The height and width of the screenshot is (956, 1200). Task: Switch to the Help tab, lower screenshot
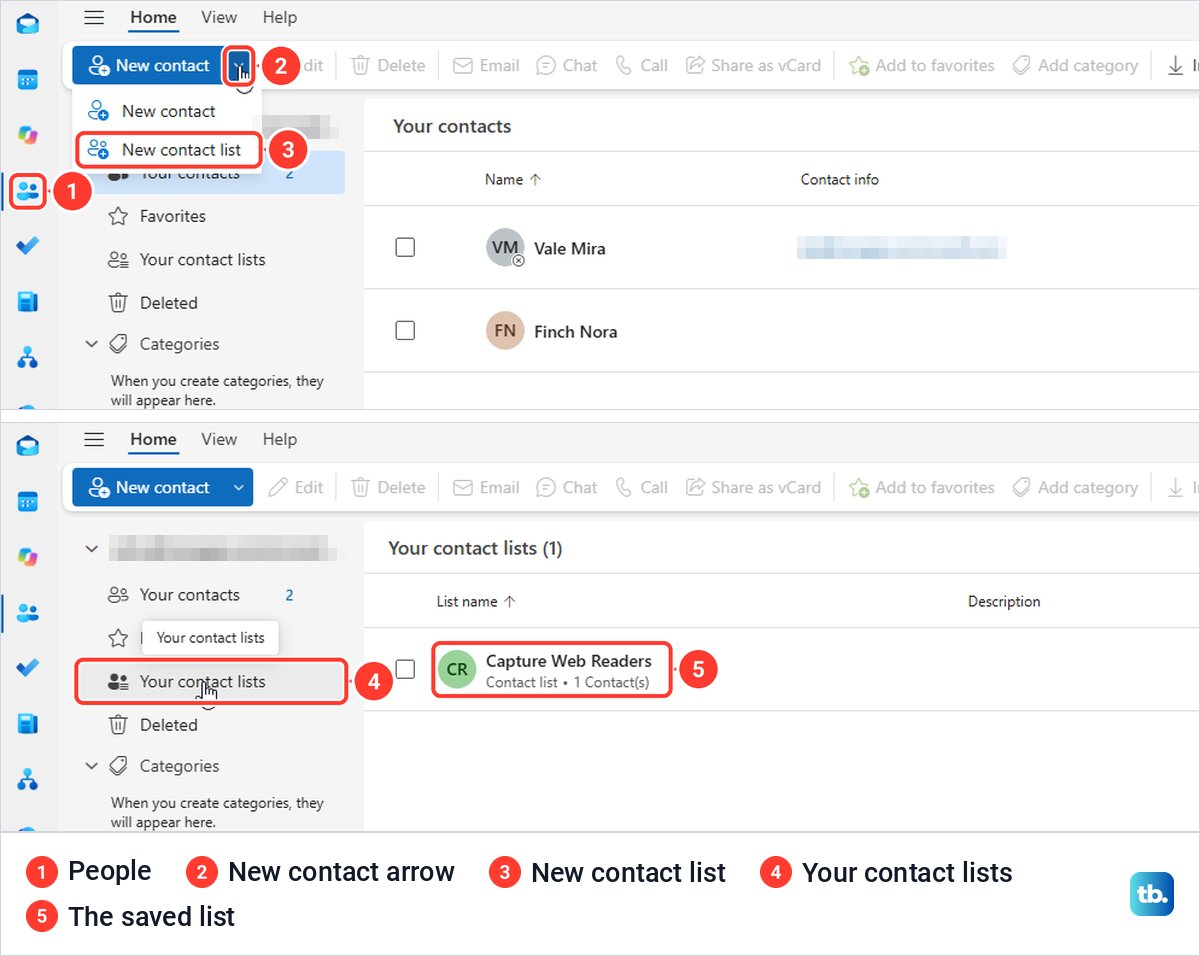280,439
